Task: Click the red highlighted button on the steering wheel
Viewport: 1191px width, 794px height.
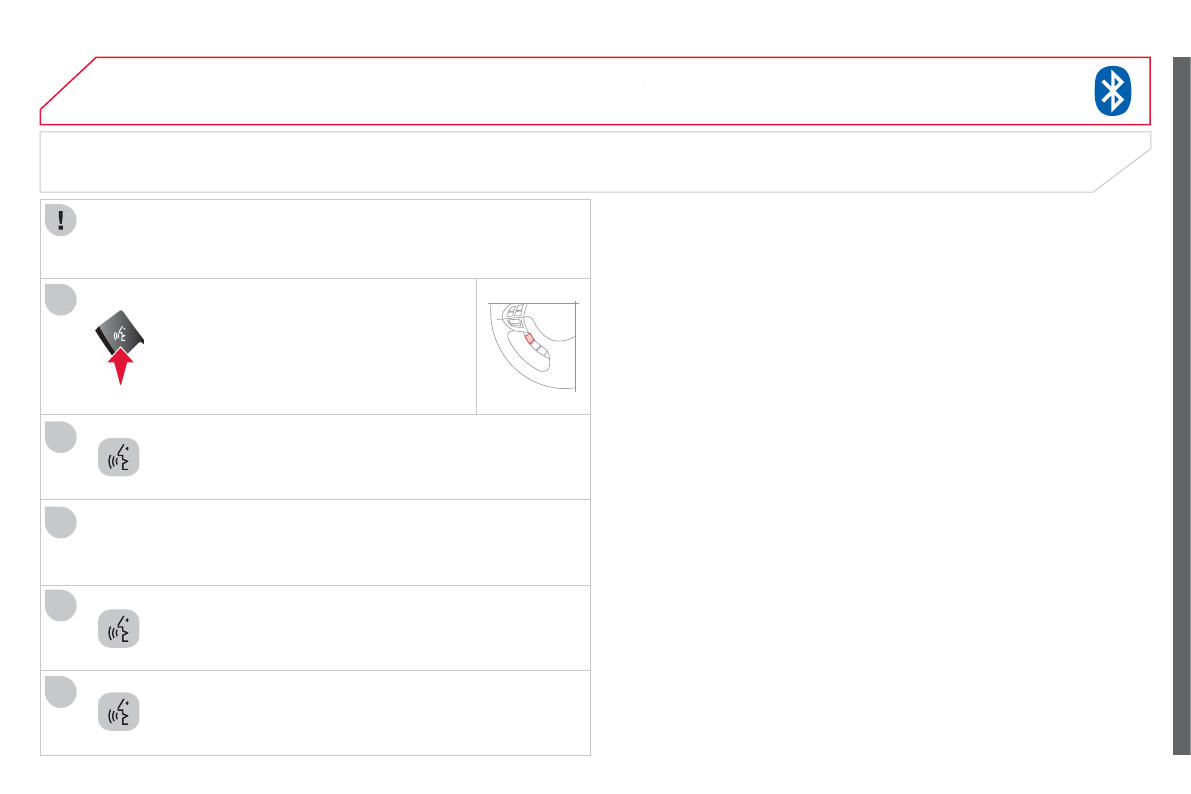Action: click(x=529, y=338)
